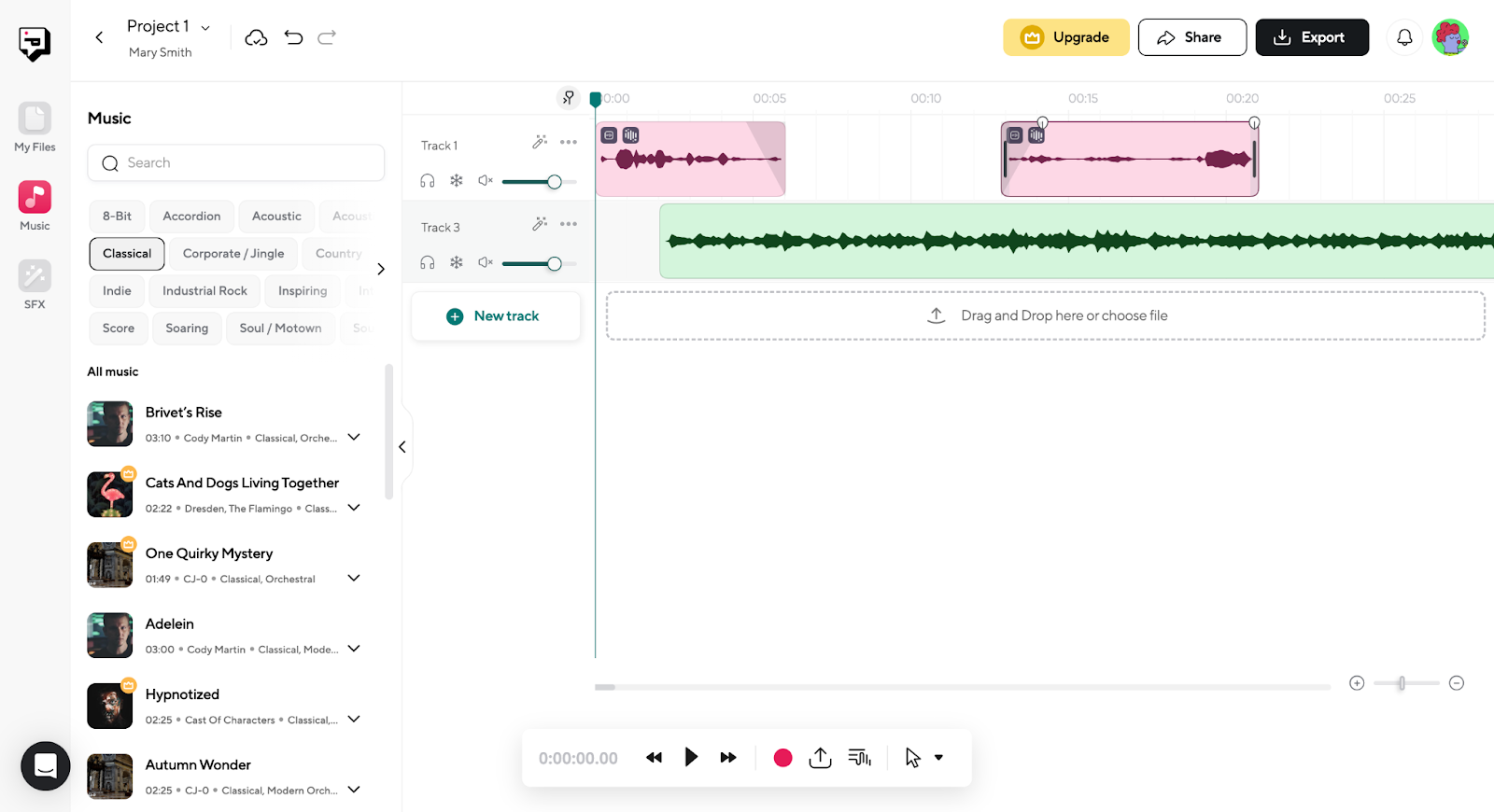1494x812 pixels.
Task: Click the Export button
Action: (x=1312, y=37)
